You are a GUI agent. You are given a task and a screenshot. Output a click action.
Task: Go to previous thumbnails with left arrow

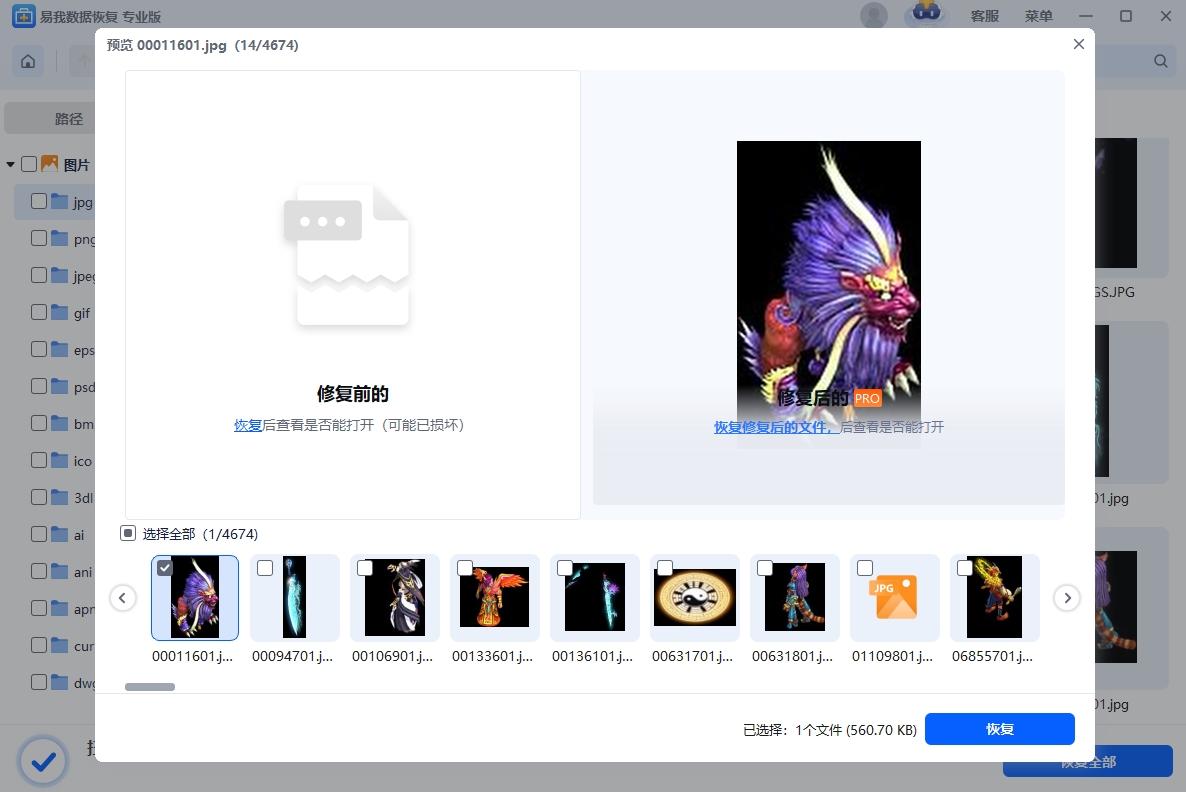123,598
